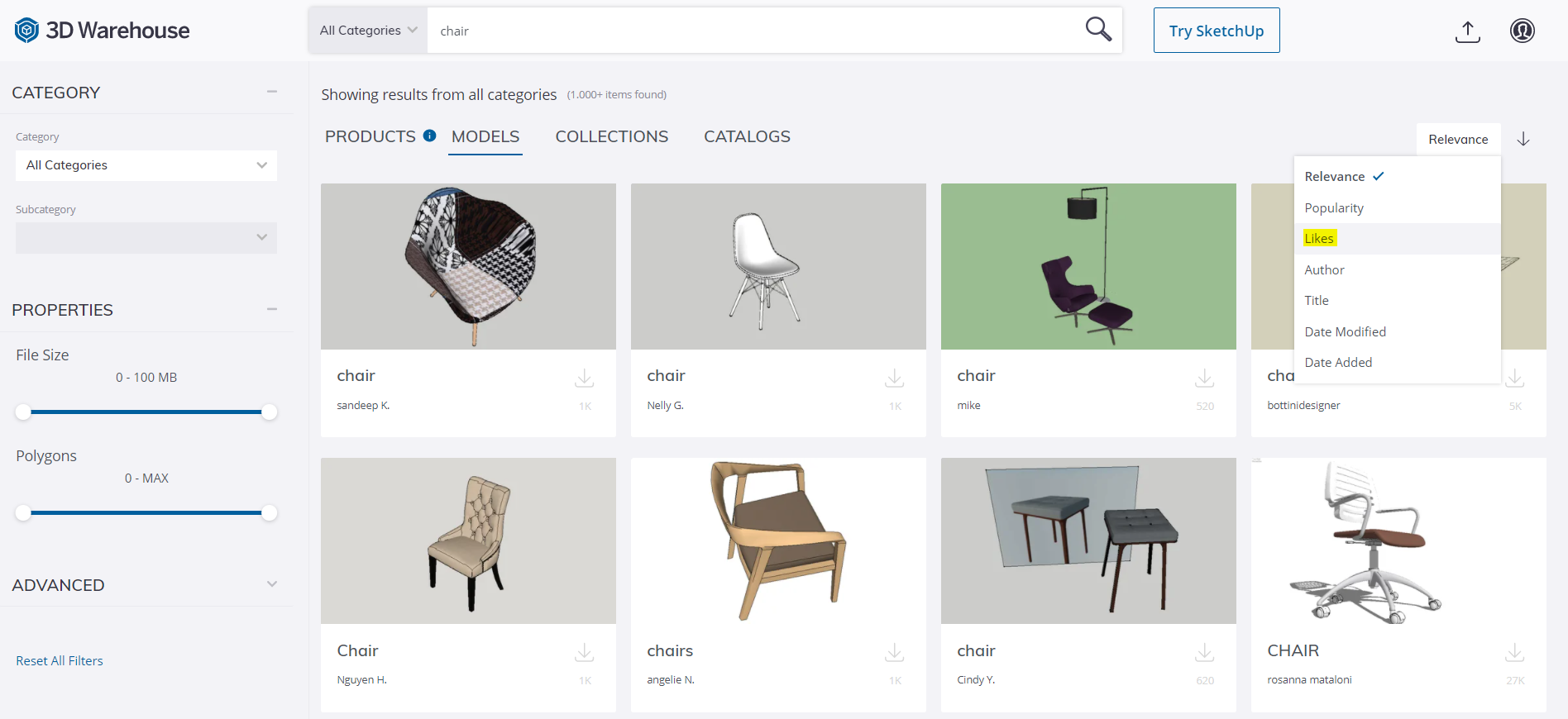
Task: Download Nguyen H.'s Chair model
Action: tap(584, 652)
